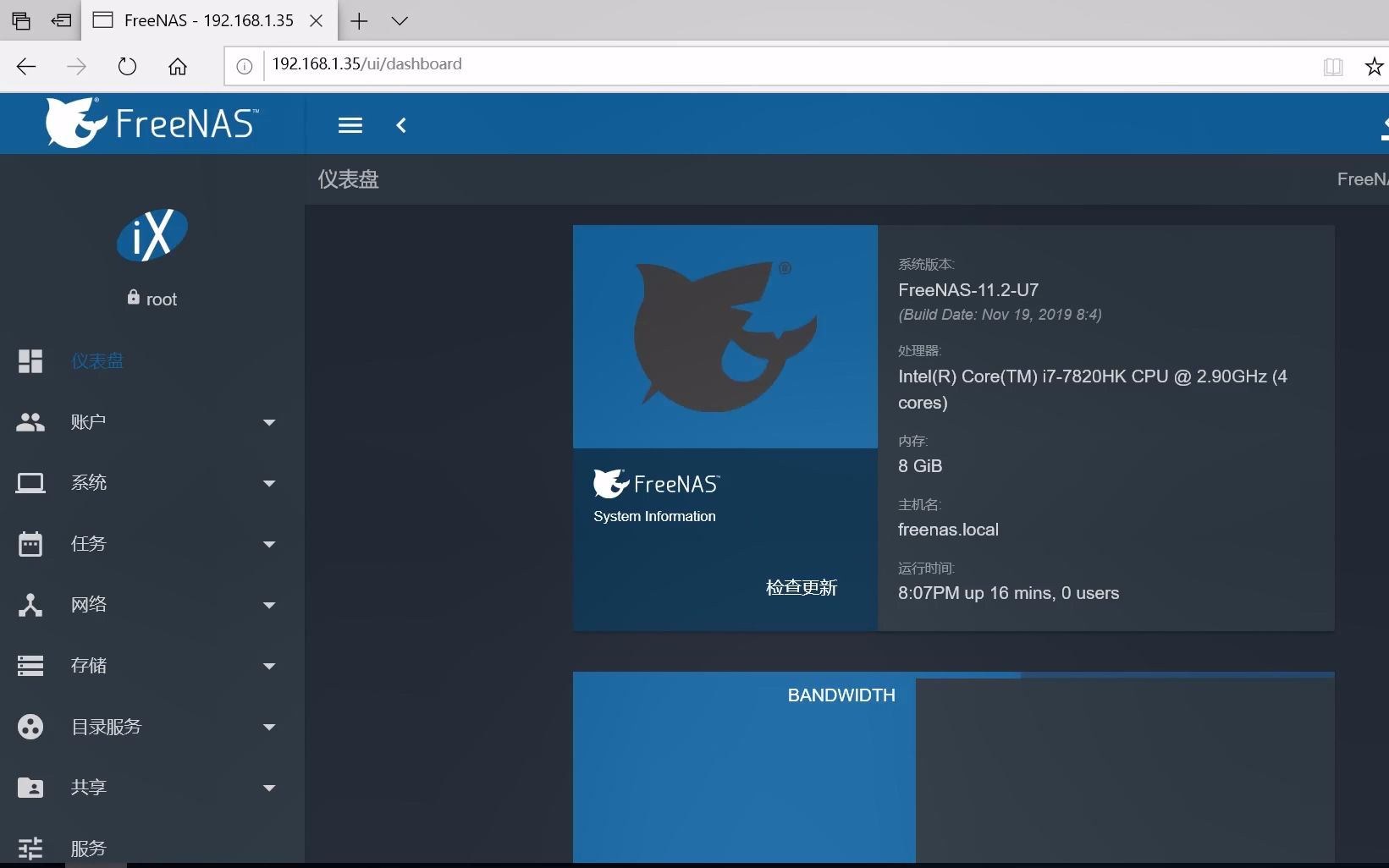Click the FreeNAS shark image in System Information card
The width and height of the screenshot is (1389, 868).
[x=725, y=337]
